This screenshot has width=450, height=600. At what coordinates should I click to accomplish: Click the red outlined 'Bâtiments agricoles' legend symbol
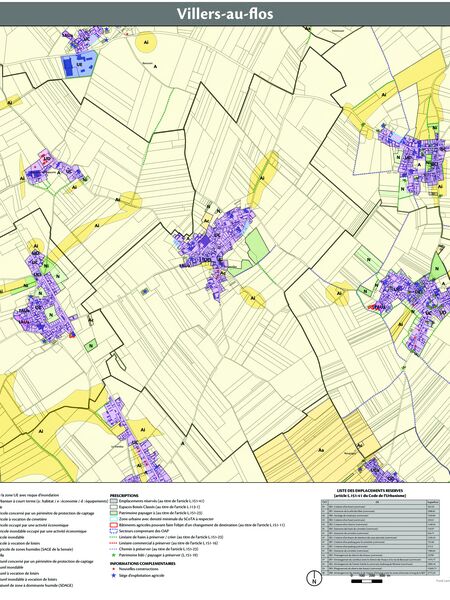pyautogui.click(x=113, y=525)
